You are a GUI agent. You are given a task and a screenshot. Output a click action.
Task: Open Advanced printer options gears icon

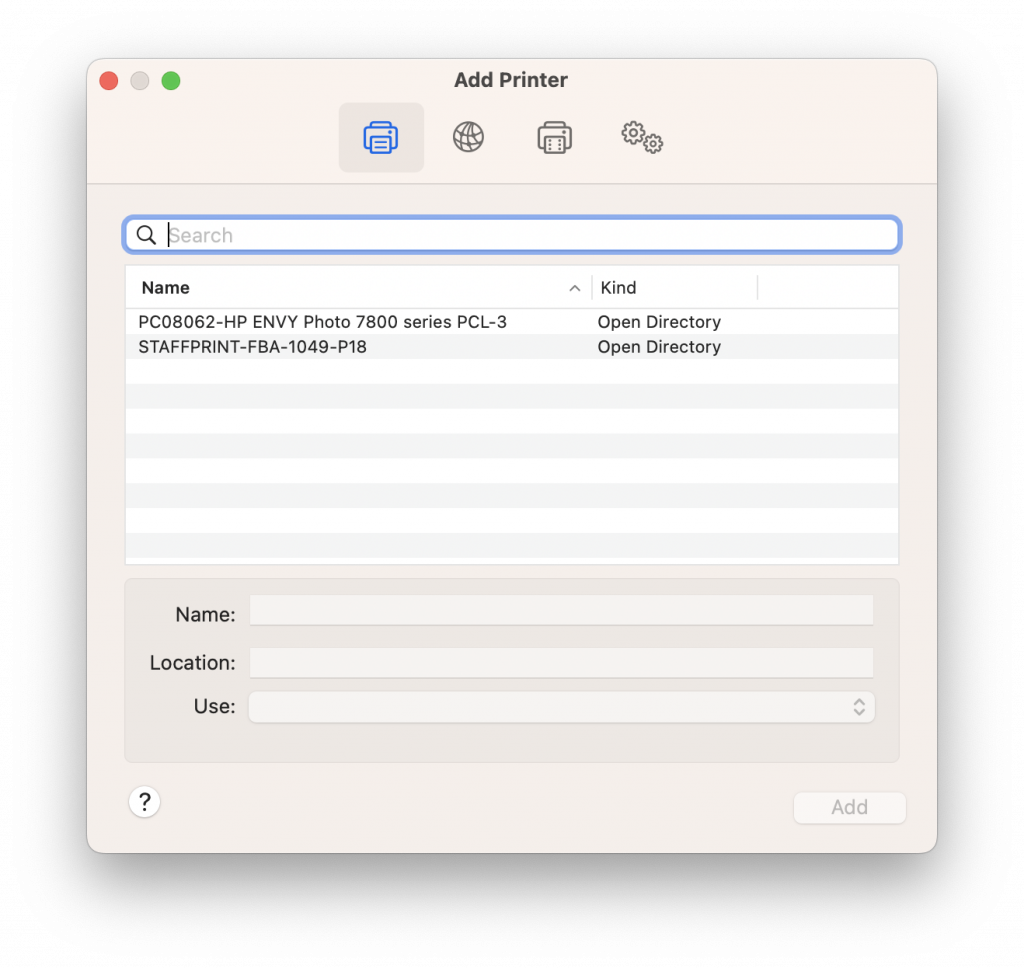point(640,137)
